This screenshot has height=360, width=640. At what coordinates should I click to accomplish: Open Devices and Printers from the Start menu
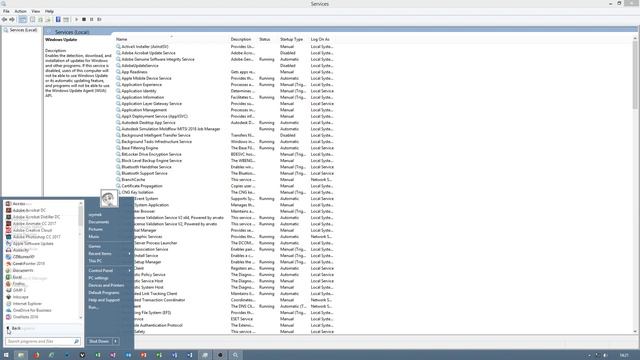click(106, 285)
